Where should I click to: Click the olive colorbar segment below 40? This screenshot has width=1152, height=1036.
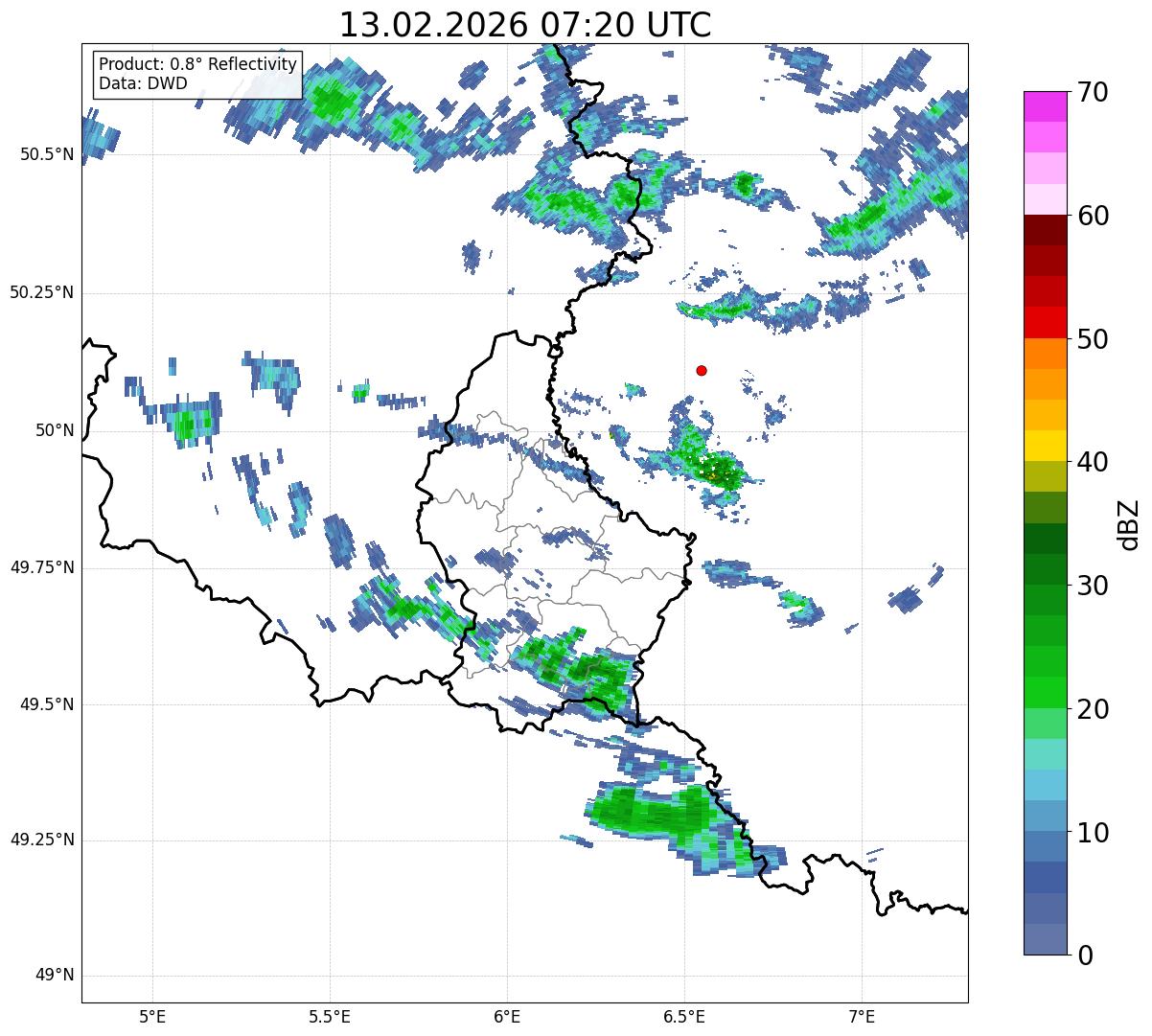point(1045,476)
